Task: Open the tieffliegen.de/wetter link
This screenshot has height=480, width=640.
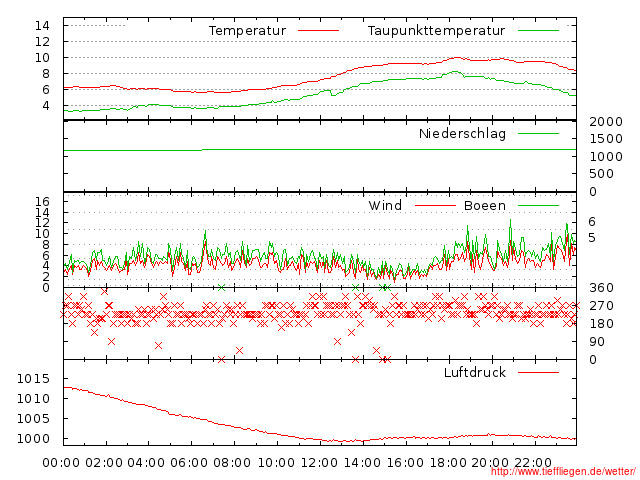Action: [x=563, y=471]
